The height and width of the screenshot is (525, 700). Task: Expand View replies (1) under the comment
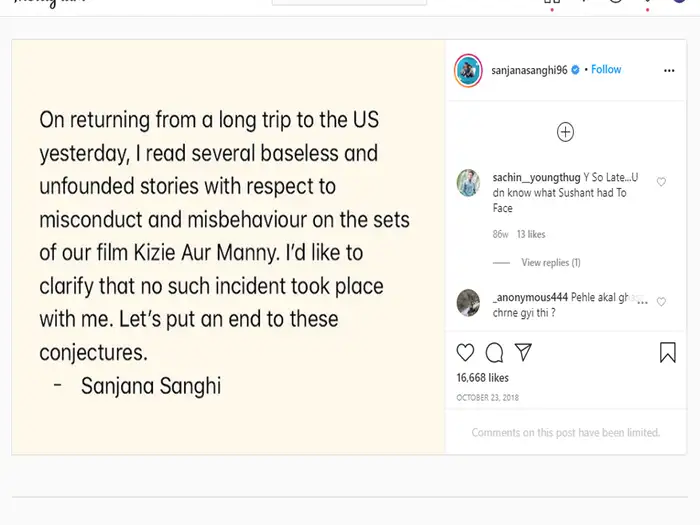(x=550, y=263)
